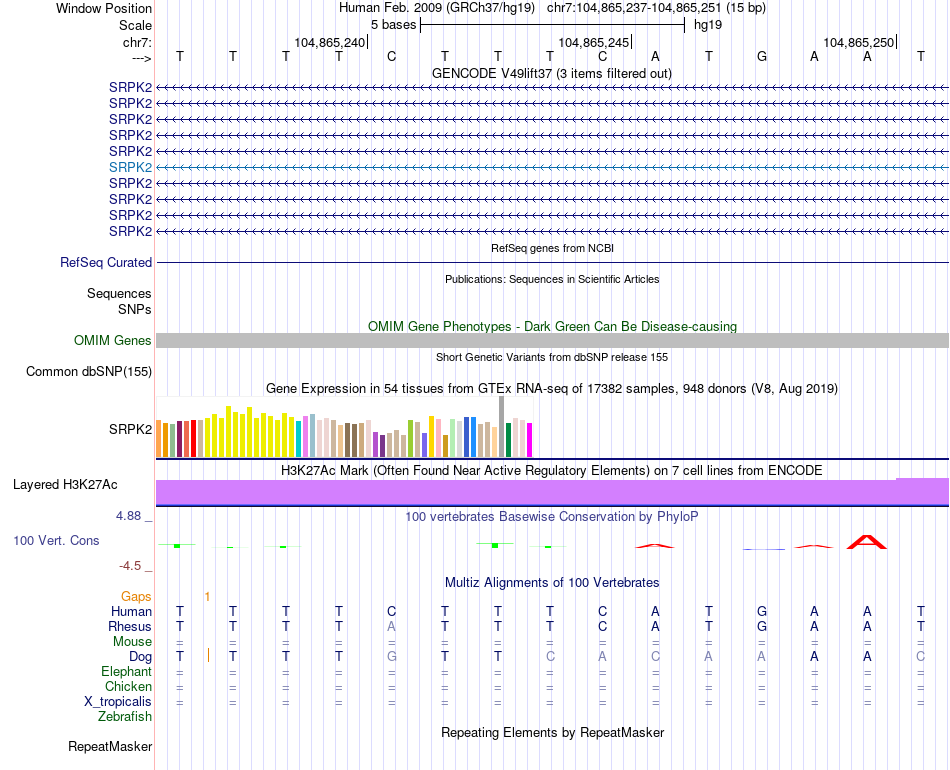Click the orange Gaps label
950x770 pixels.
click(136, 597)
